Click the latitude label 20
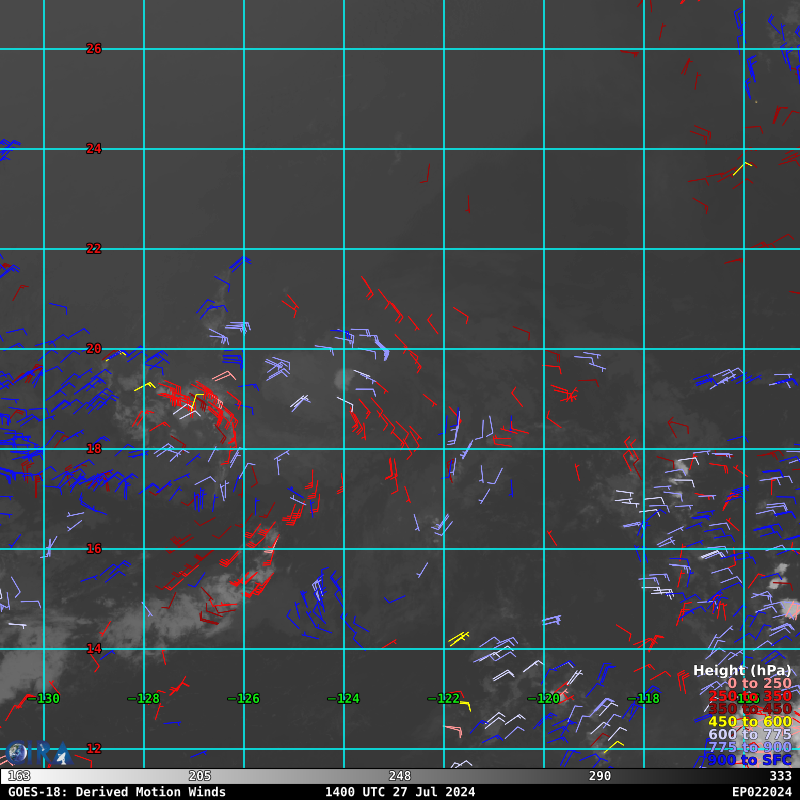 point(94,349)
